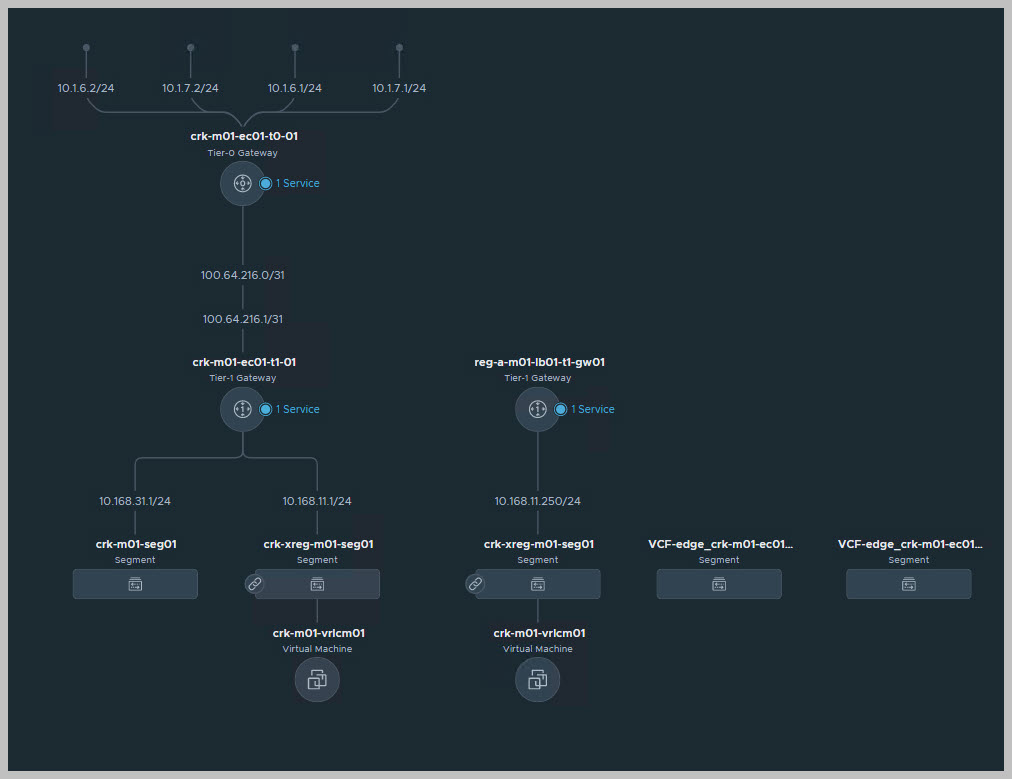Click the segment box under 10.168.11.250/24
Viewport: 1012px width, 779px height.
[x=538, y=584]
